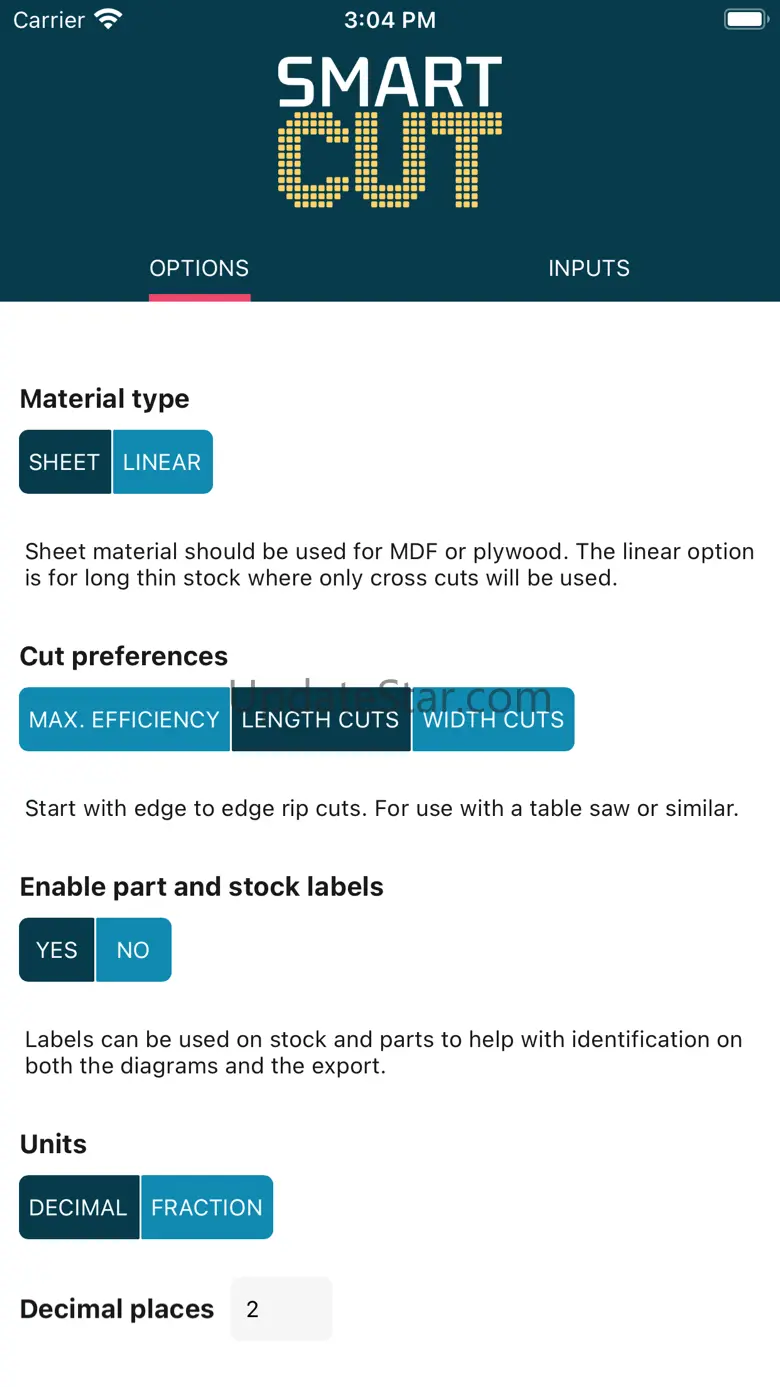Viewport: 780px width, 1387px height.
Task: Disable labels with the NO button
Action: [x=133, y=950]
